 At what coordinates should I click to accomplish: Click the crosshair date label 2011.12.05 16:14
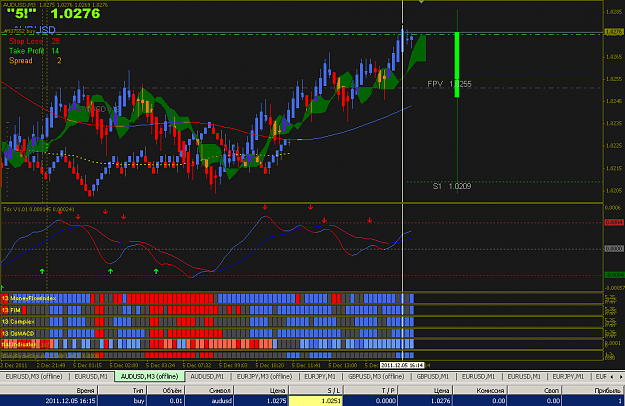point(402,365)
